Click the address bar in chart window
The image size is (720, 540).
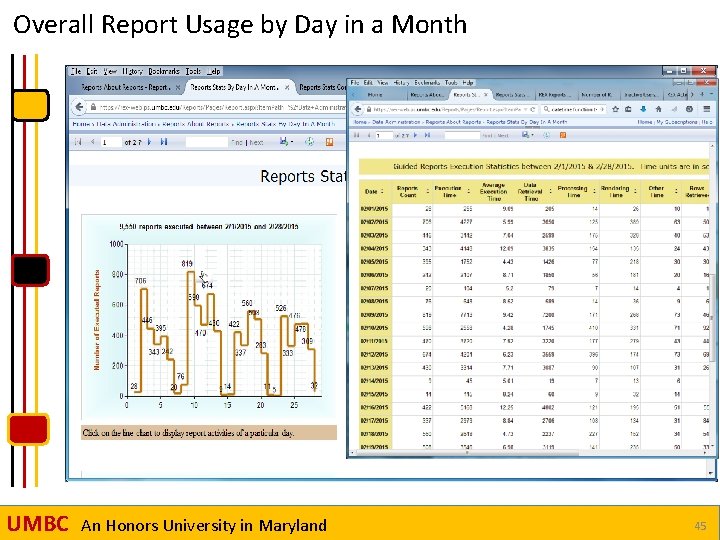coord(217,107)
